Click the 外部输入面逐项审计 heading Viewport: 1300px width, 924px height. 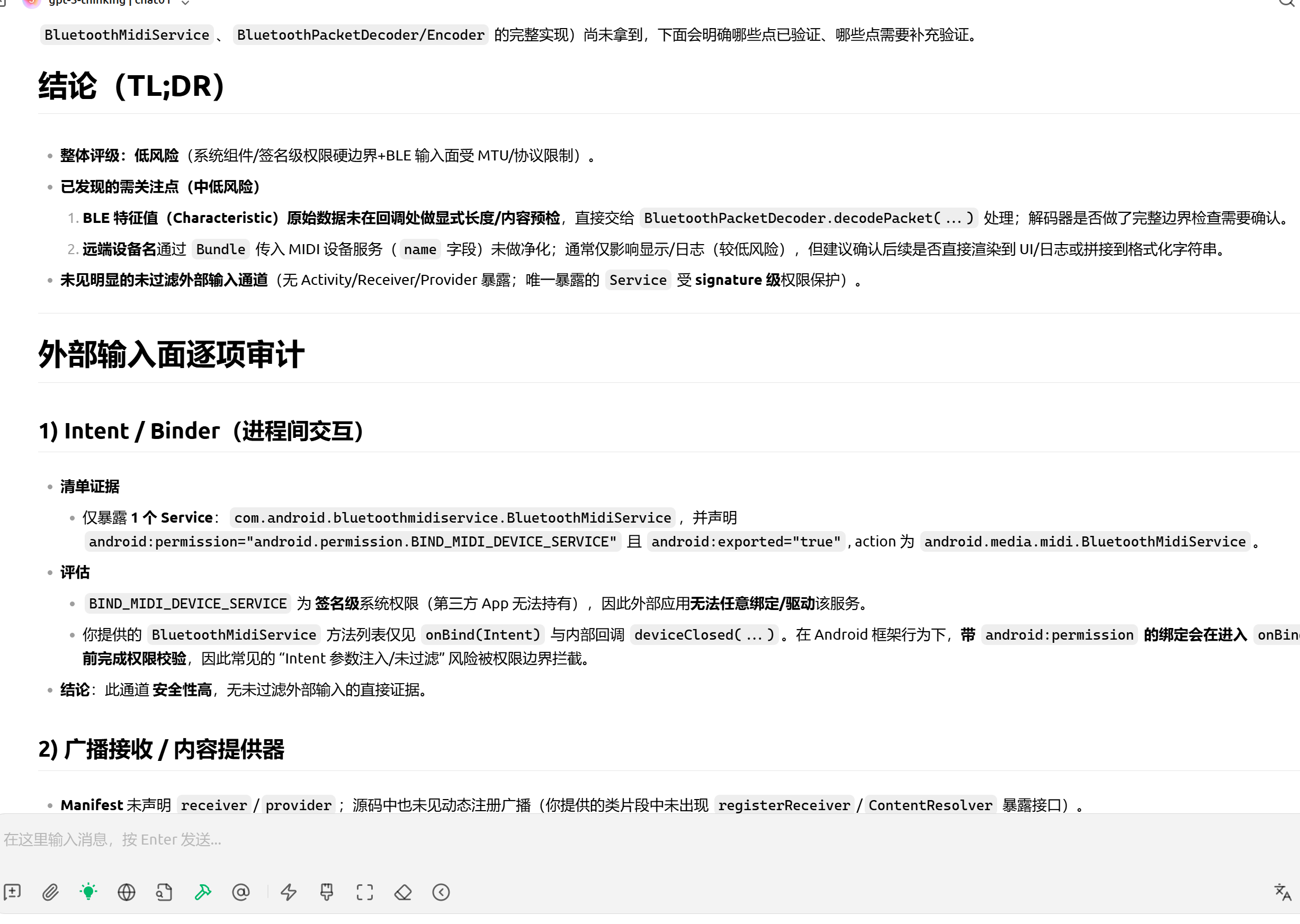pos(171,354)
